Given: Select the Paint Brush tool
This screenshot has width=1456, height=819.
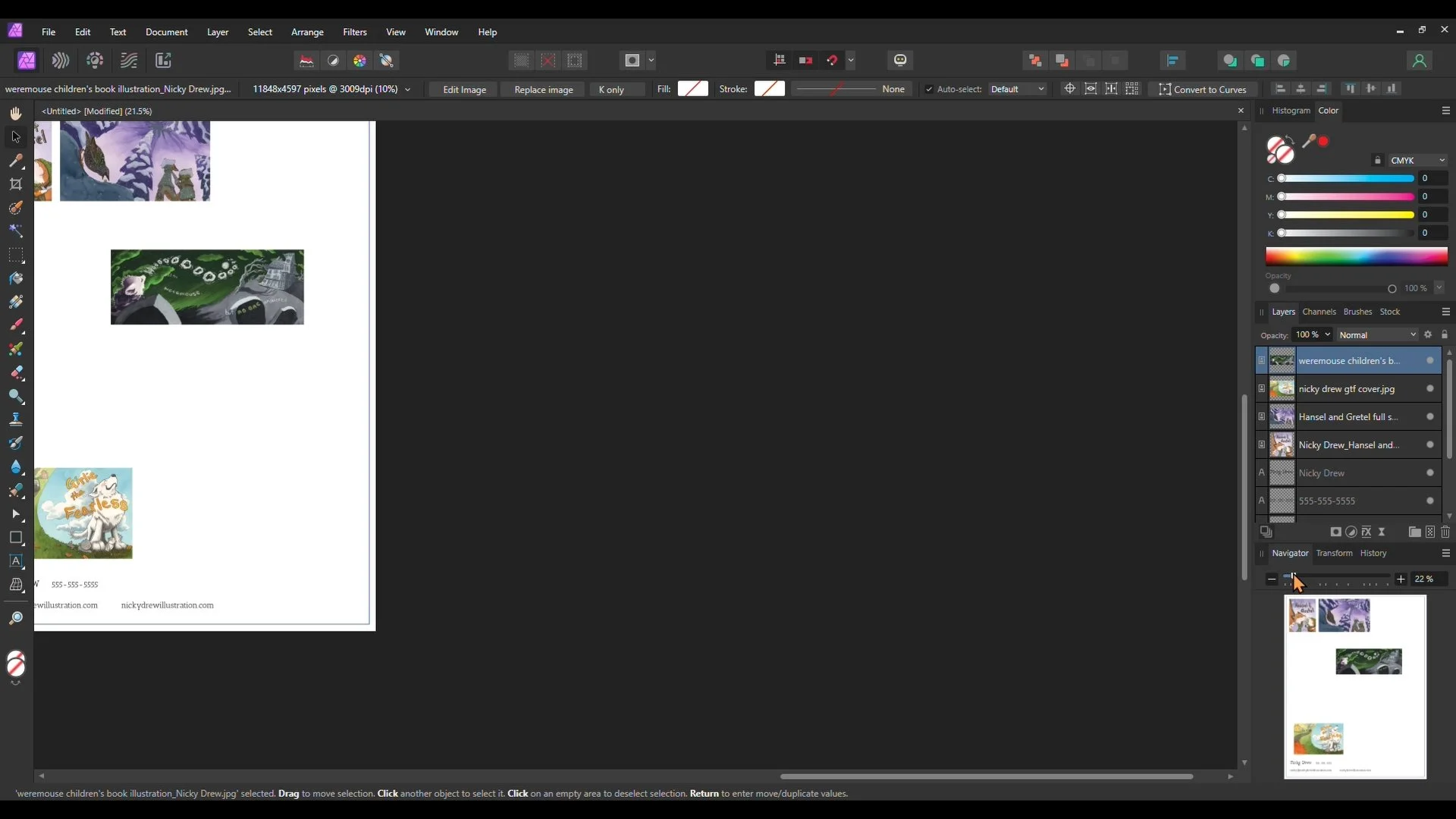Looking at the screenshot, I should (16, 325).
